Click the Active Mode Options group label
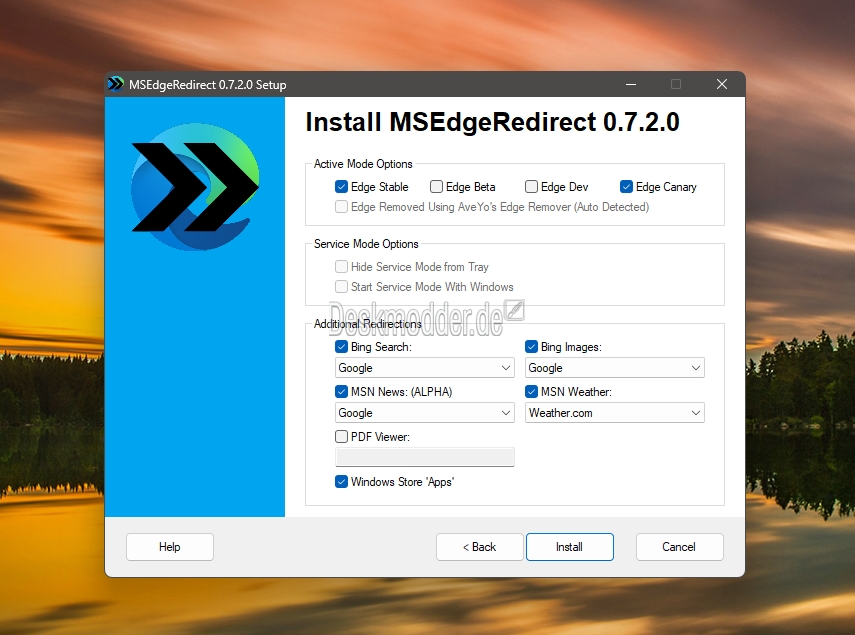The image size is (855, 635). [x=363, y=164]
